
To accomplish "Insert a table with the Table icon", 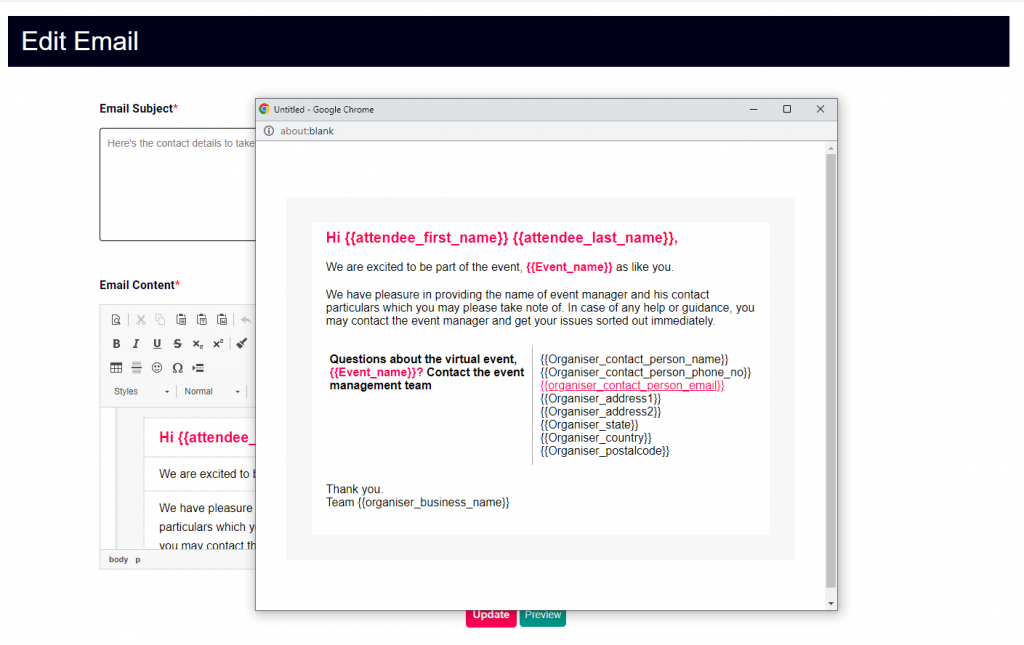I will click(116, 368).
